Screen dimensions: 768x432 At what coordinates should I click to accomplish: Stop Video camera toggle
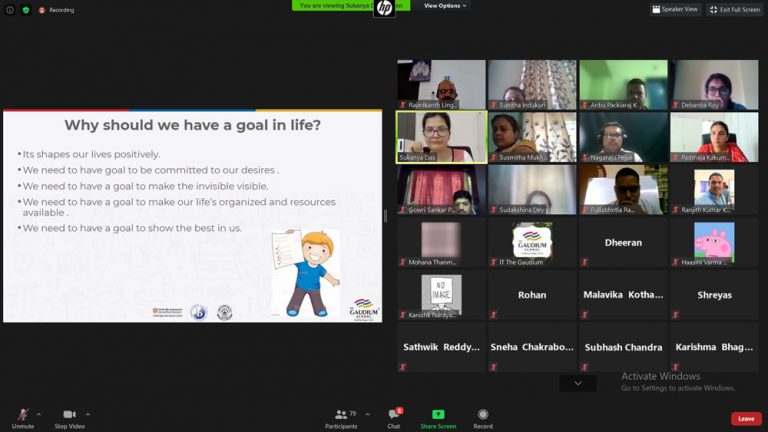pos(69,415)
